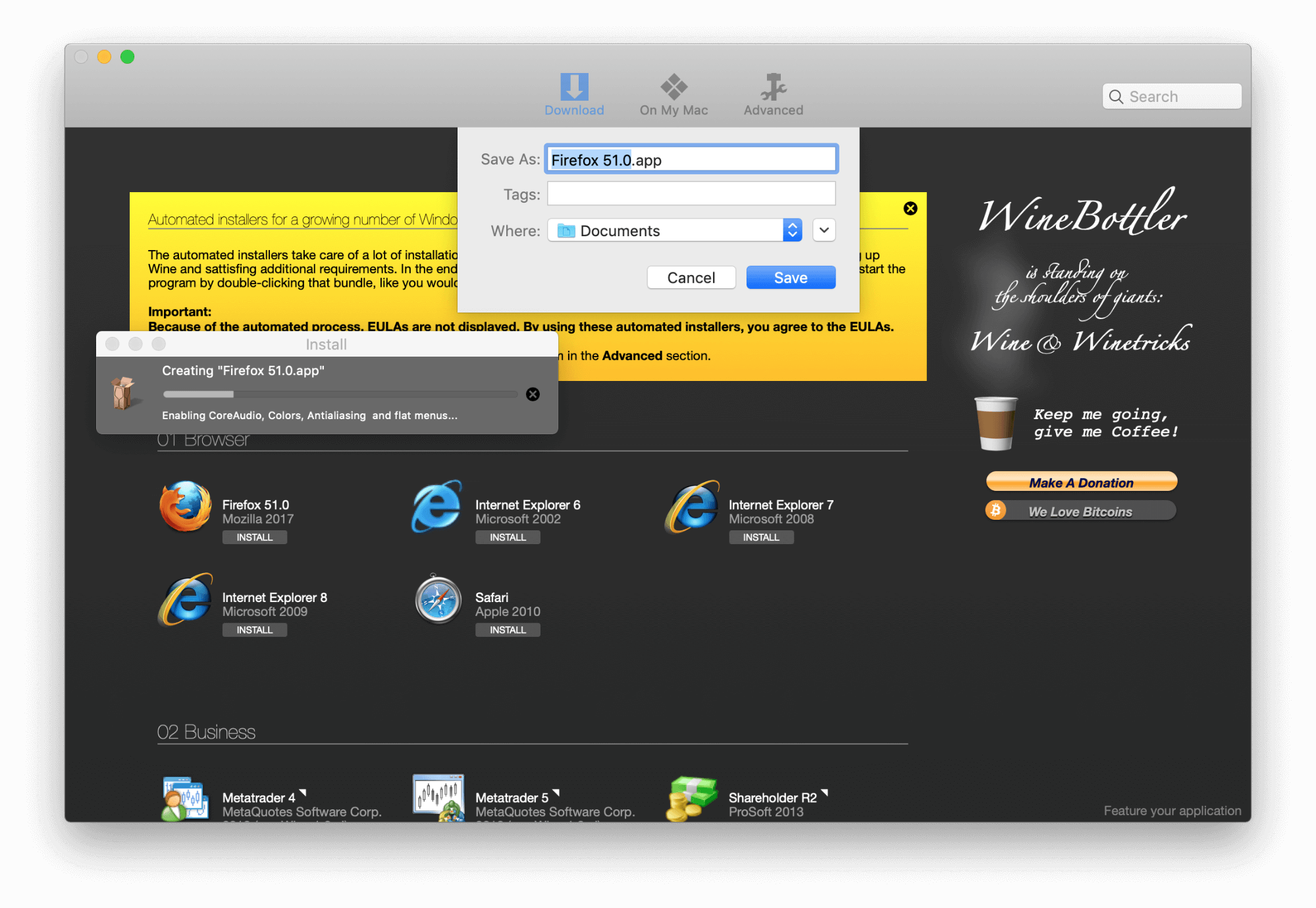Click the Firefox 51.0 browser icon

click(183, 511)
